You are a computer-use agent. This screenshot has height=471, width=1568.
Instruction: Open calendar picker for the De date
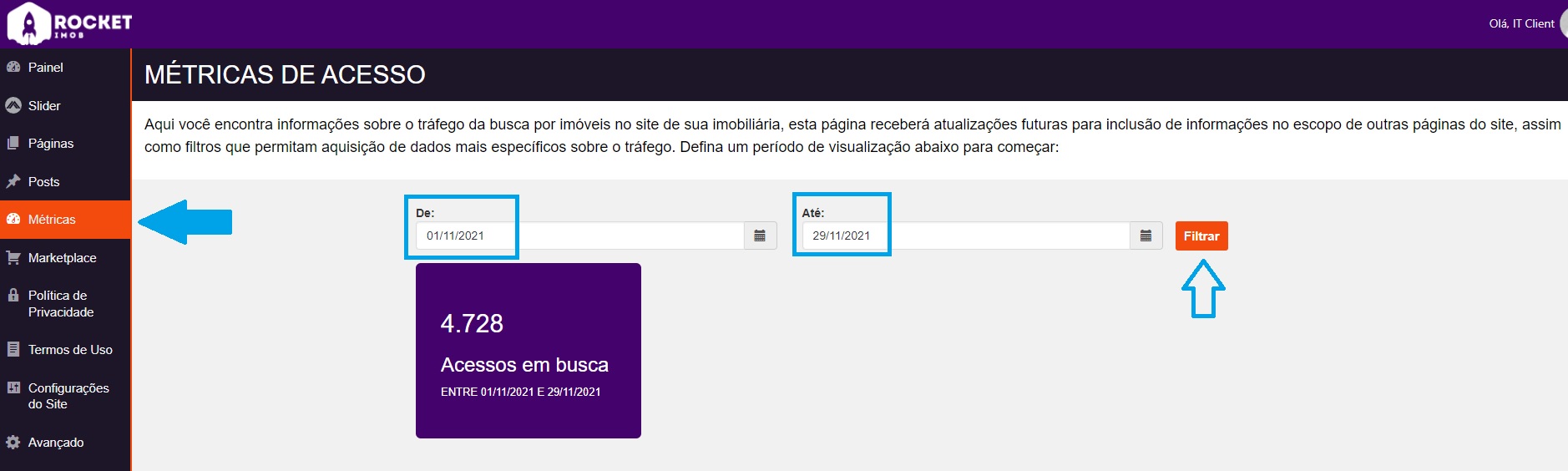pos(760,235)
